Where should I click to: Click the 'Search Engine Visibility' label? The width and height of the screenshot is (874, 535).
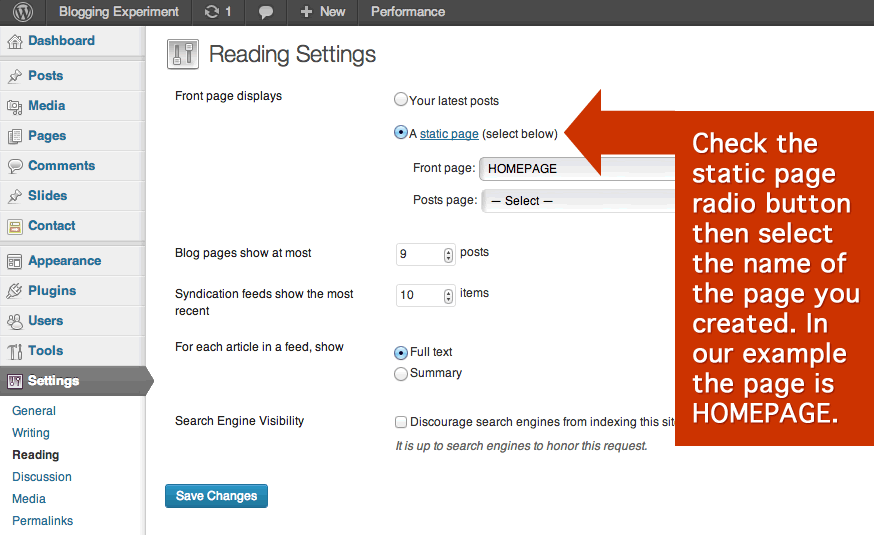point(240,421)
